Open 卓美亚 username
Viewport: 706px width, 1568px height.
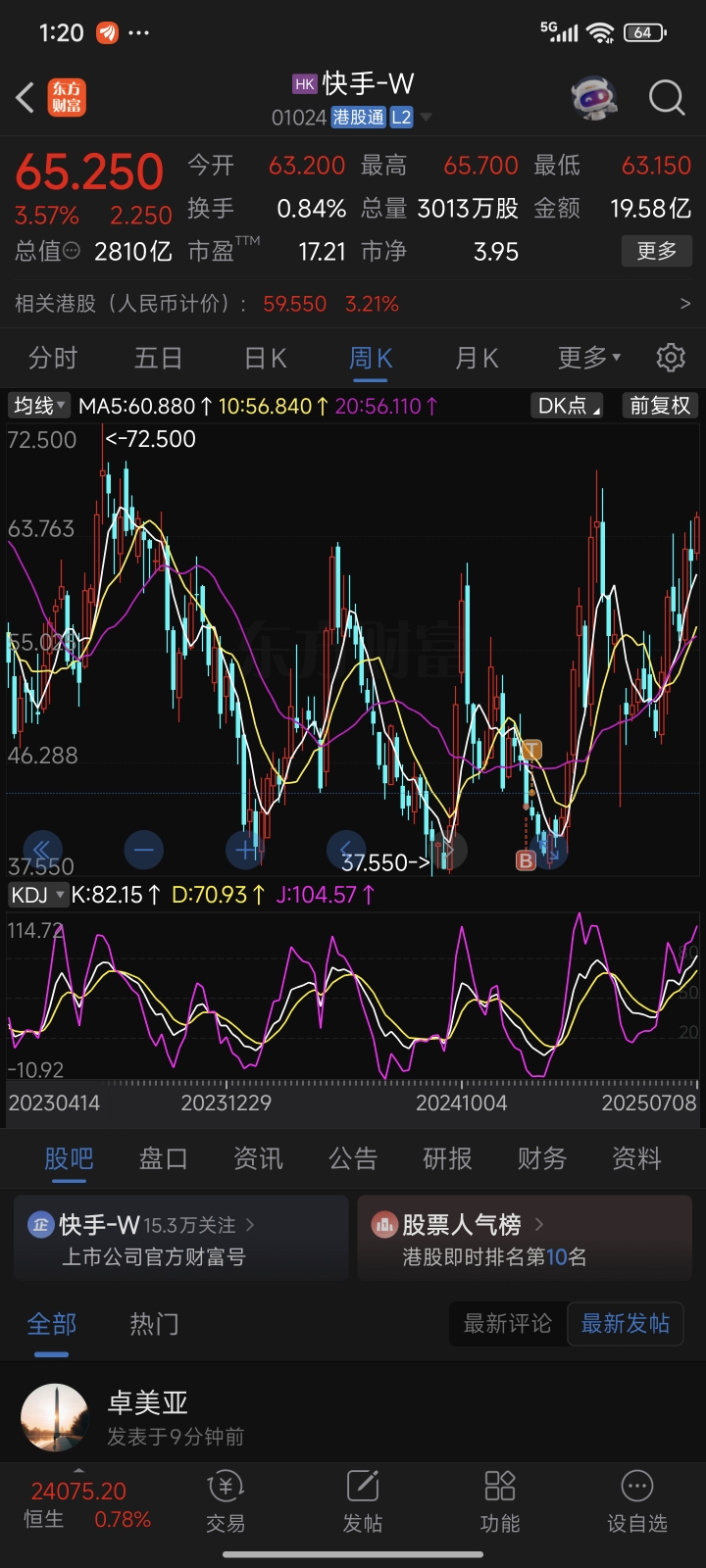(x=147, y=1402)
